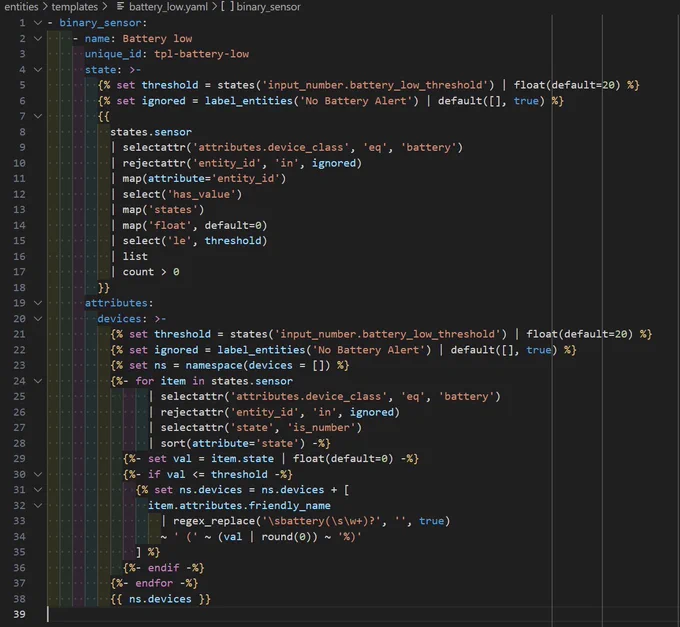
Task: Click 'sort(attribute='state')' on line 28
Action: click(233, 443)
